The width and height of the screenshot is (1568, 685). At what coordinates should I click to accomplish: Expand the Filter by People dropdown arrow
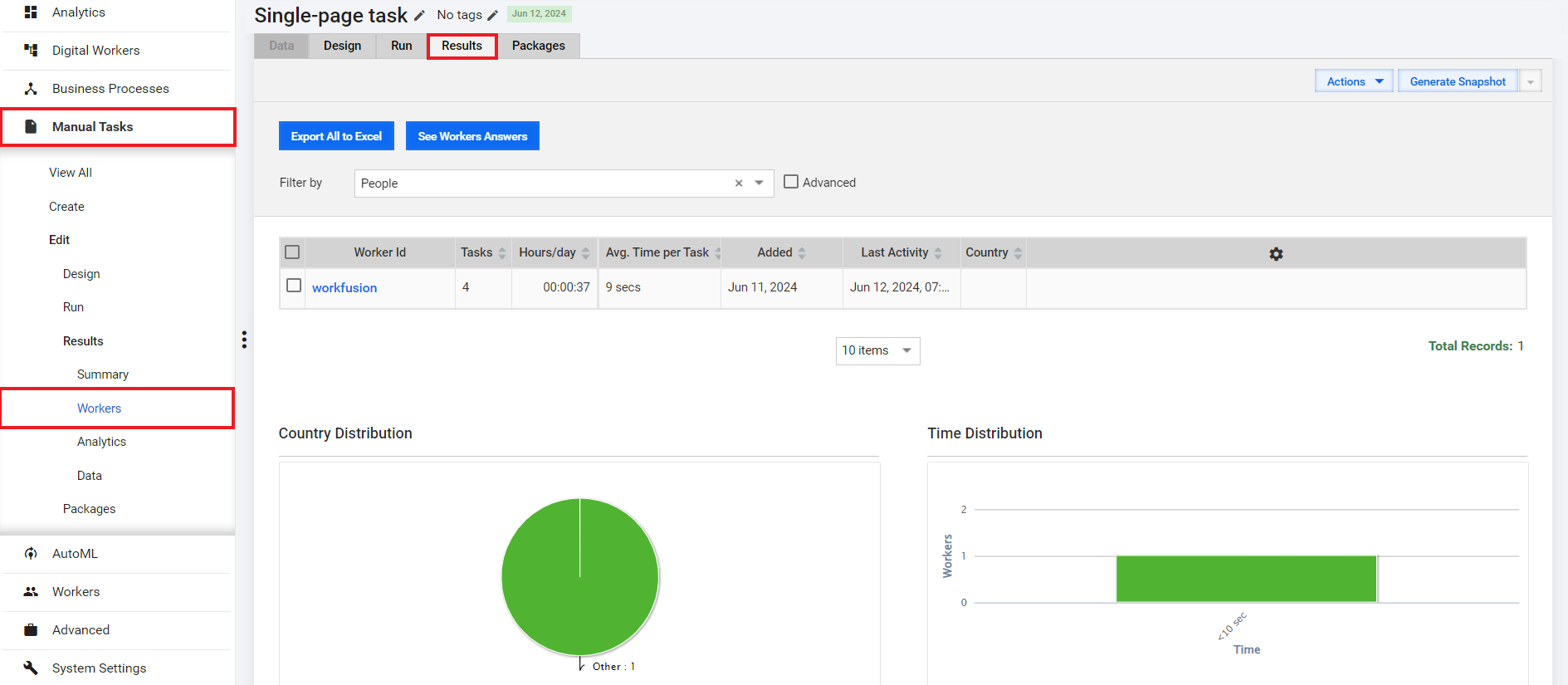point(759,183)
